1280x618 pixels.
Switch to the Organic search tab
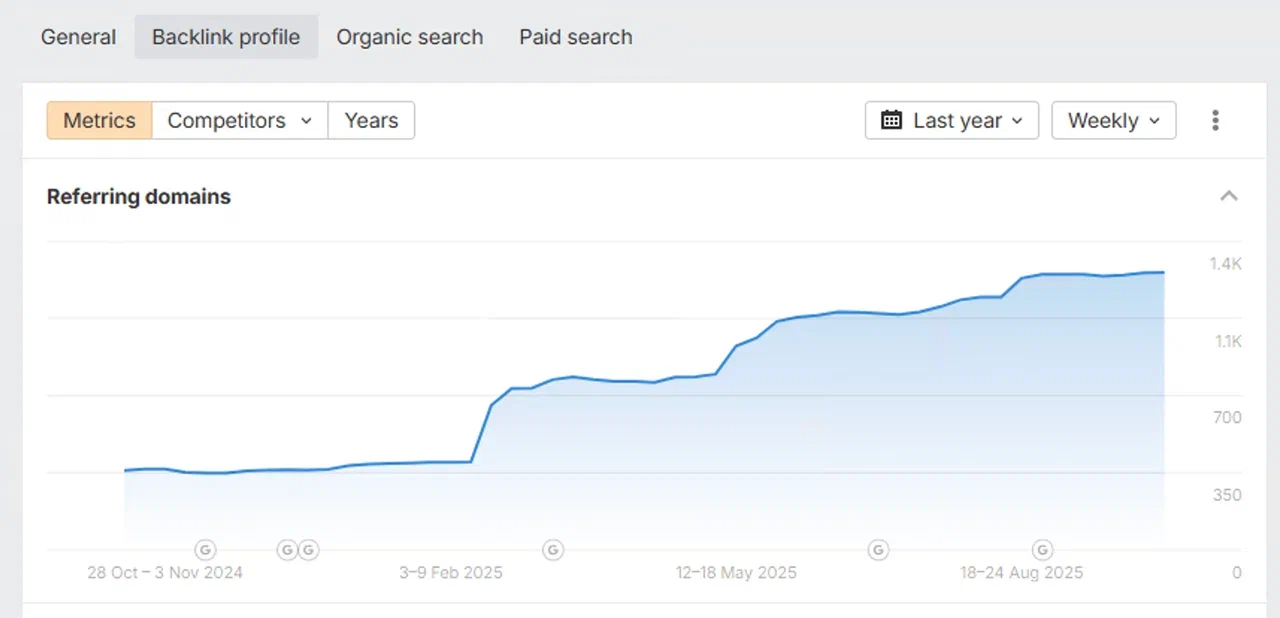409,37
